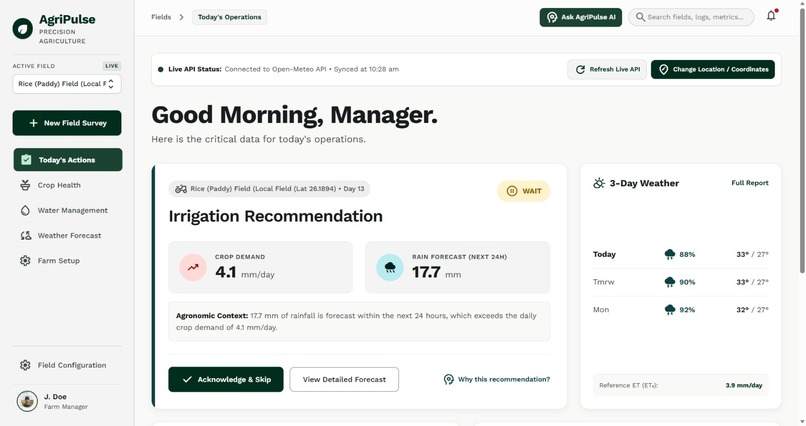Image resolution: width=806 pixels, height=426 pixels.
Task: Click Today's rain cloud icon
Action: 670,254
